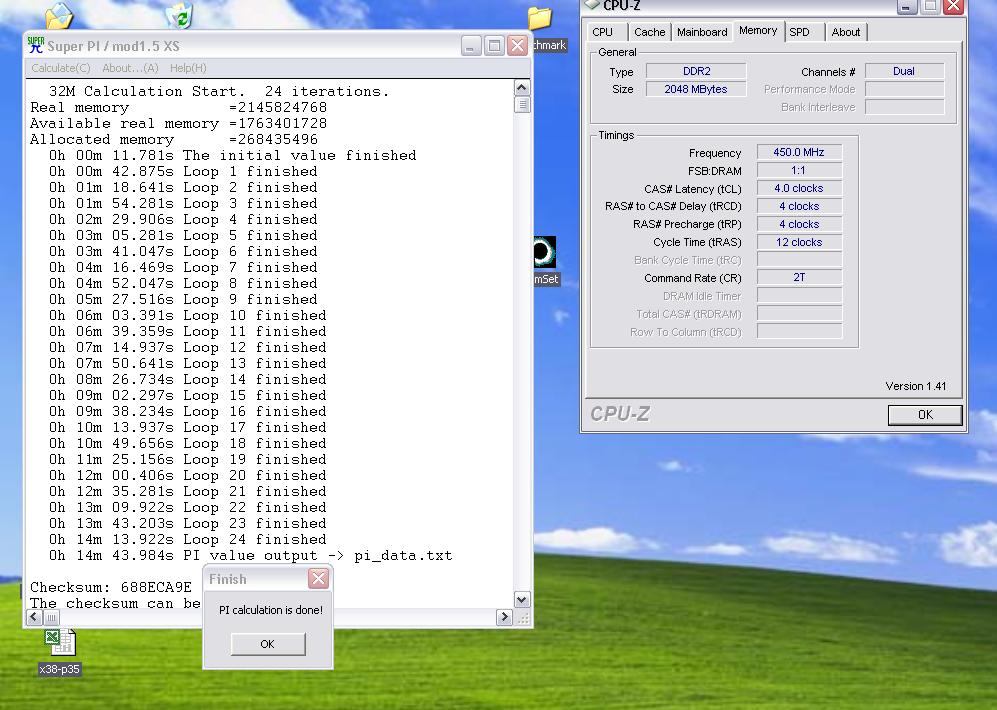This screenshot has width=997, height=710.
Task: Close the CPU-Z window
Action: click(x=952, y=6)
